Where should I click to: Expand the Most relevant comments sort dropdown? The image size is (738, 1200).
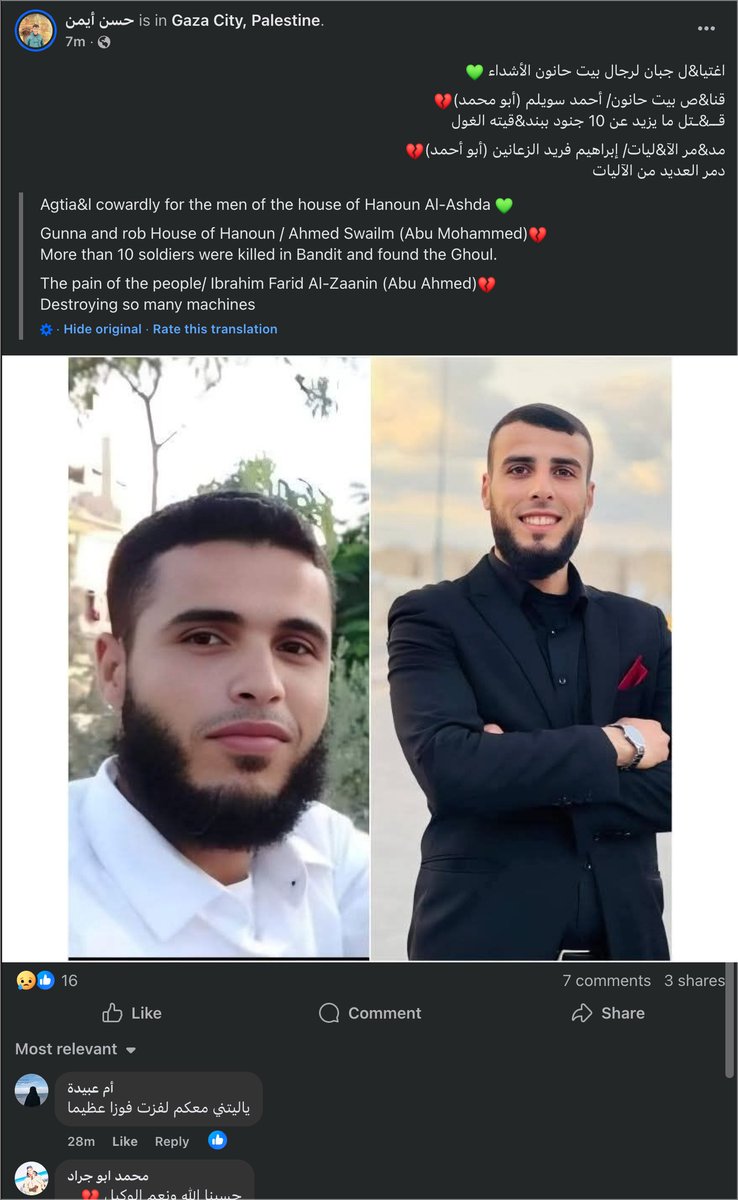tap(76, 1049)
